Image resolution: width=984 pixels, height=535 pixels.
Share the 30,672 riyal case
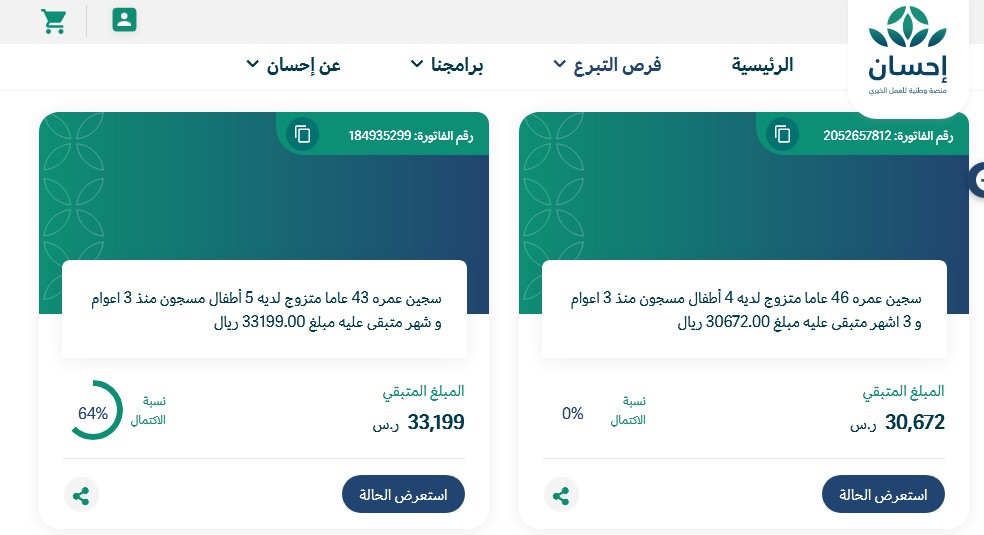coord(561,495)
